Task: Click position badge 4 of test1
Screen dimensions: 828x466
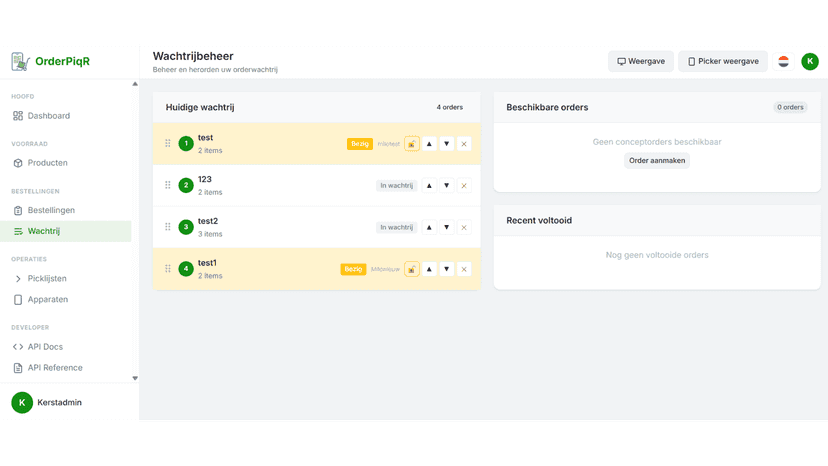Action: pyautogui.click(x=186, y=269)
